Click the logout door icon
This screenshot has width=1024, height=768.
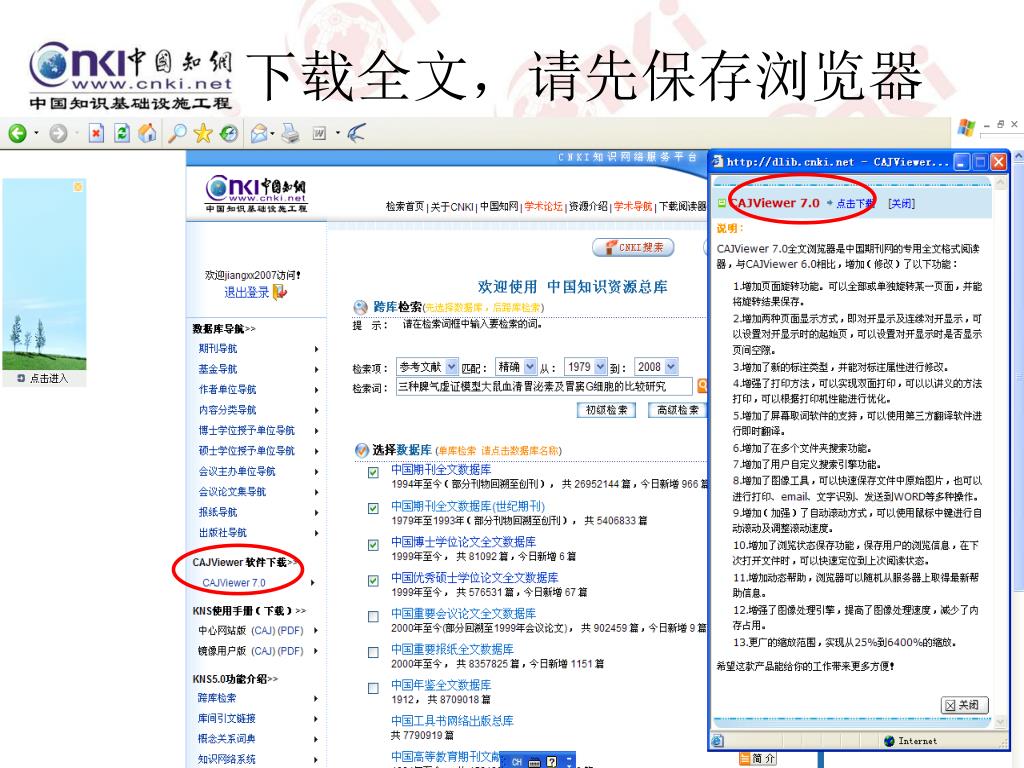tap(280, 291)
